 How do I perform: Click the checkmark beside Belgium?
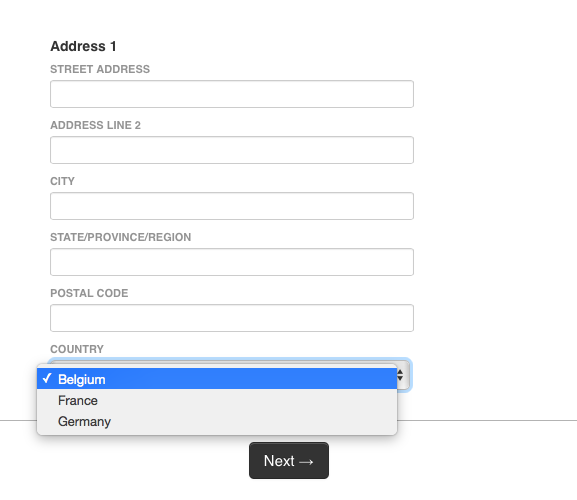click(47, 378)
